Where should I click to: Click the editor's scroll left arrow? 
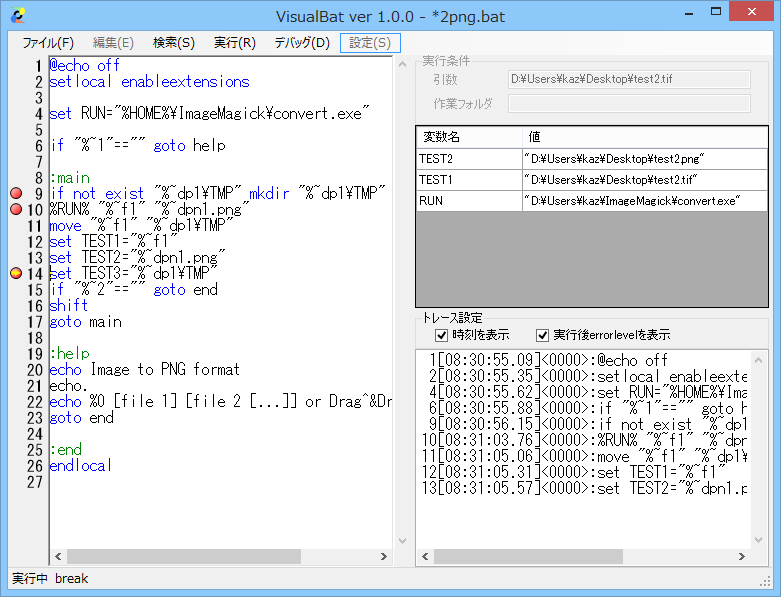58,556
